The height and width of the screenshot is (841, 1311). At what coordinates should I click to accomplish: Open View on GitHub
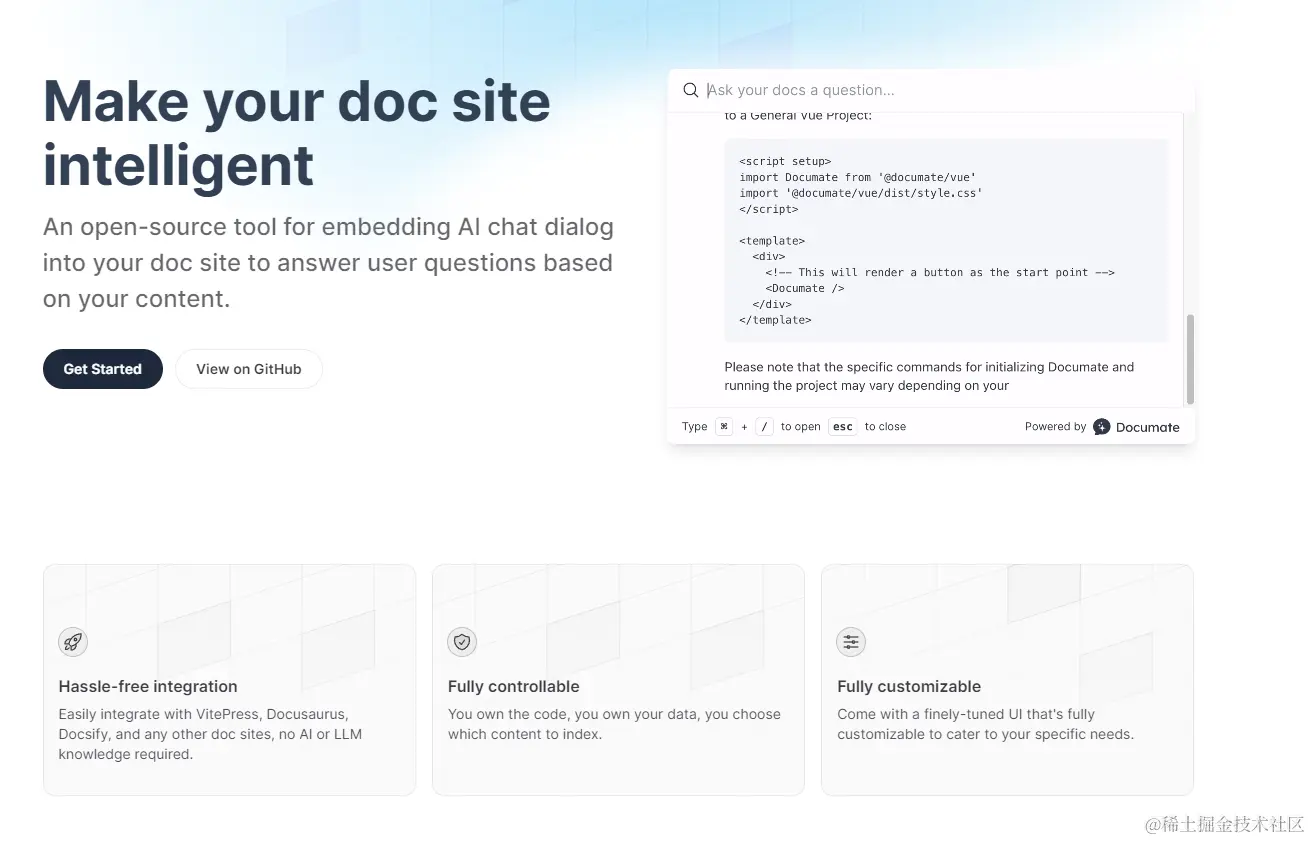[248, 369]
